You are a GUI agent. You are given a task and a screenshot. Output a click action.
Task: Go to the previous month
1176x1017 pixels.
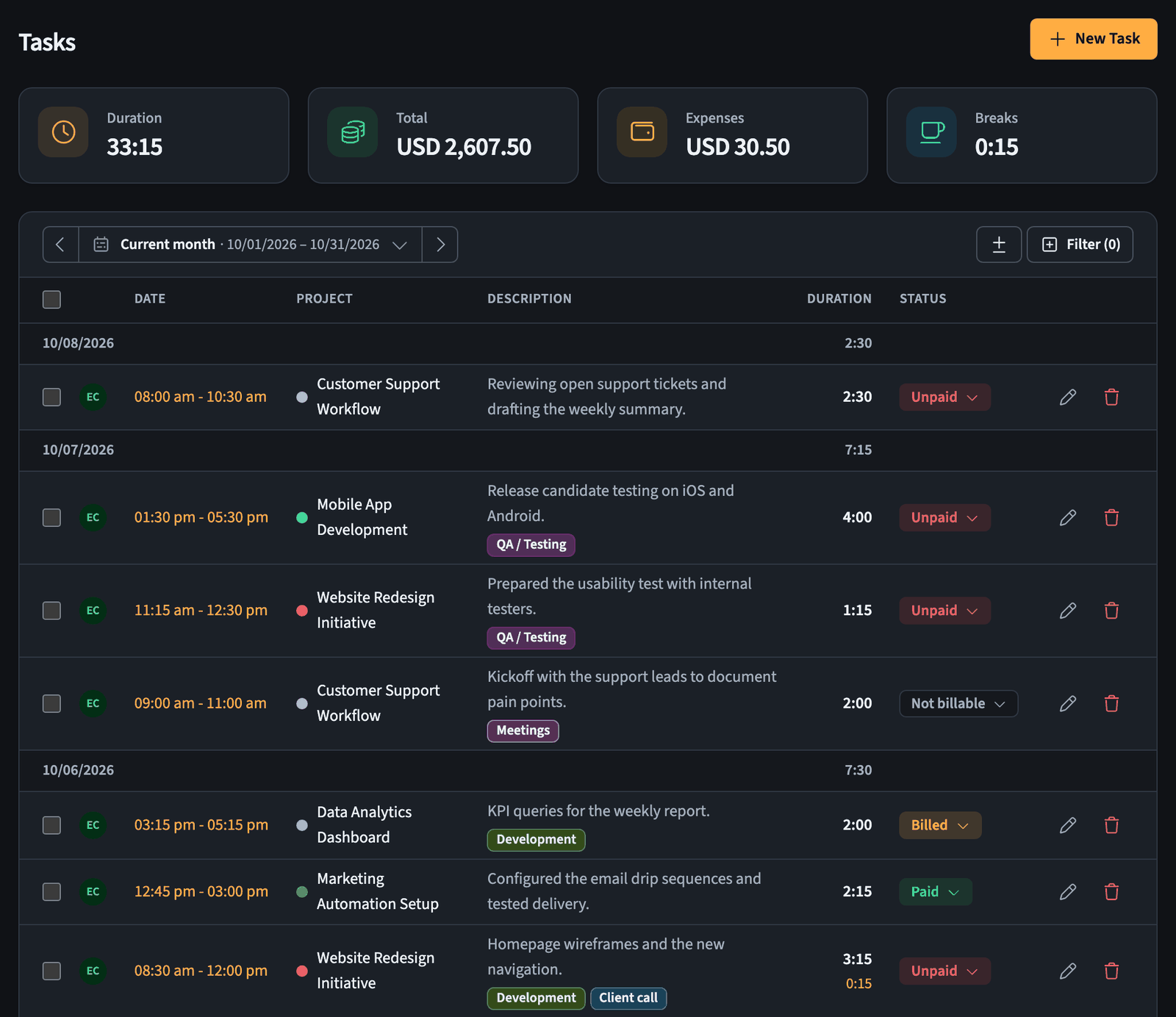[60, 245]
